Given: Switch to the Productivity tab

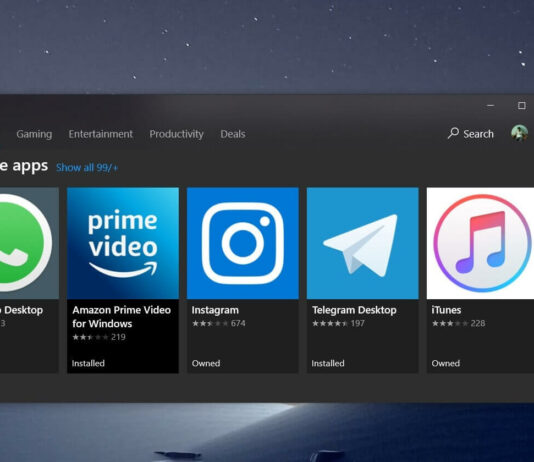Looking at the screenshot, I should [x=176, y=134].
